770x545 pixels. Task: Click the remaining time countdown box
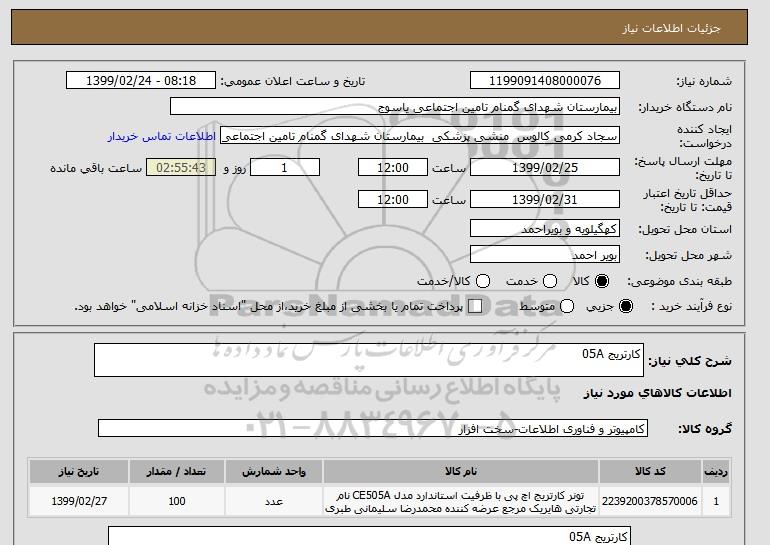point(181,168)
